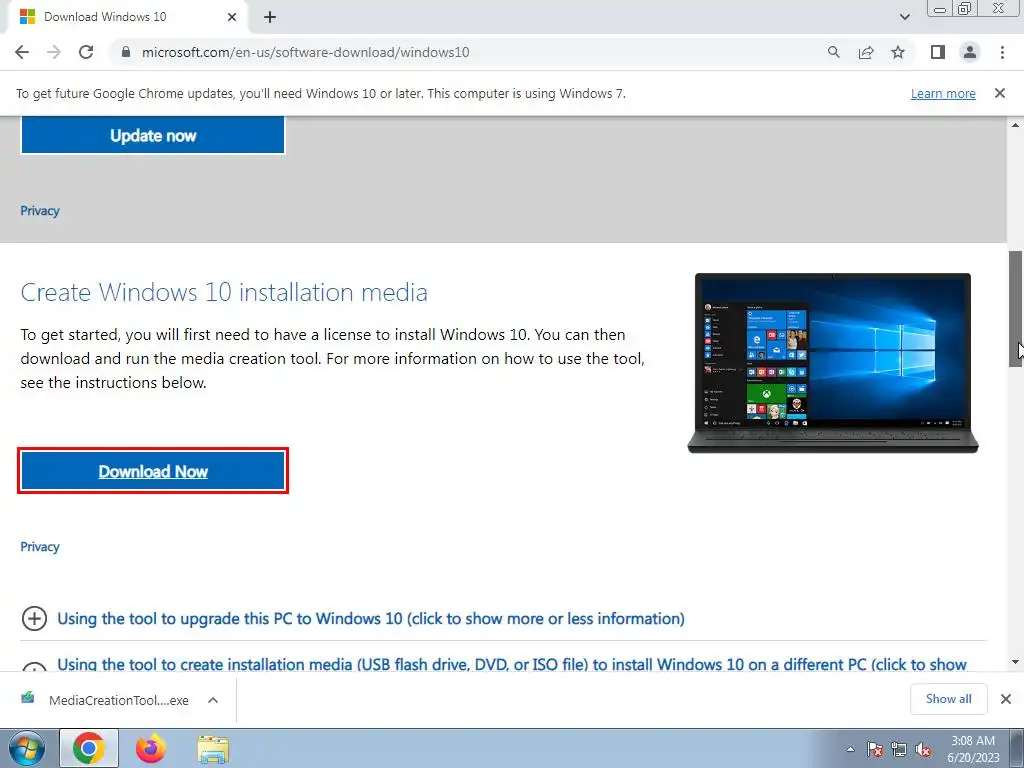Click the Chrome taskbar icon
This screenshot has width=1024, height=768.
point(89,748)
